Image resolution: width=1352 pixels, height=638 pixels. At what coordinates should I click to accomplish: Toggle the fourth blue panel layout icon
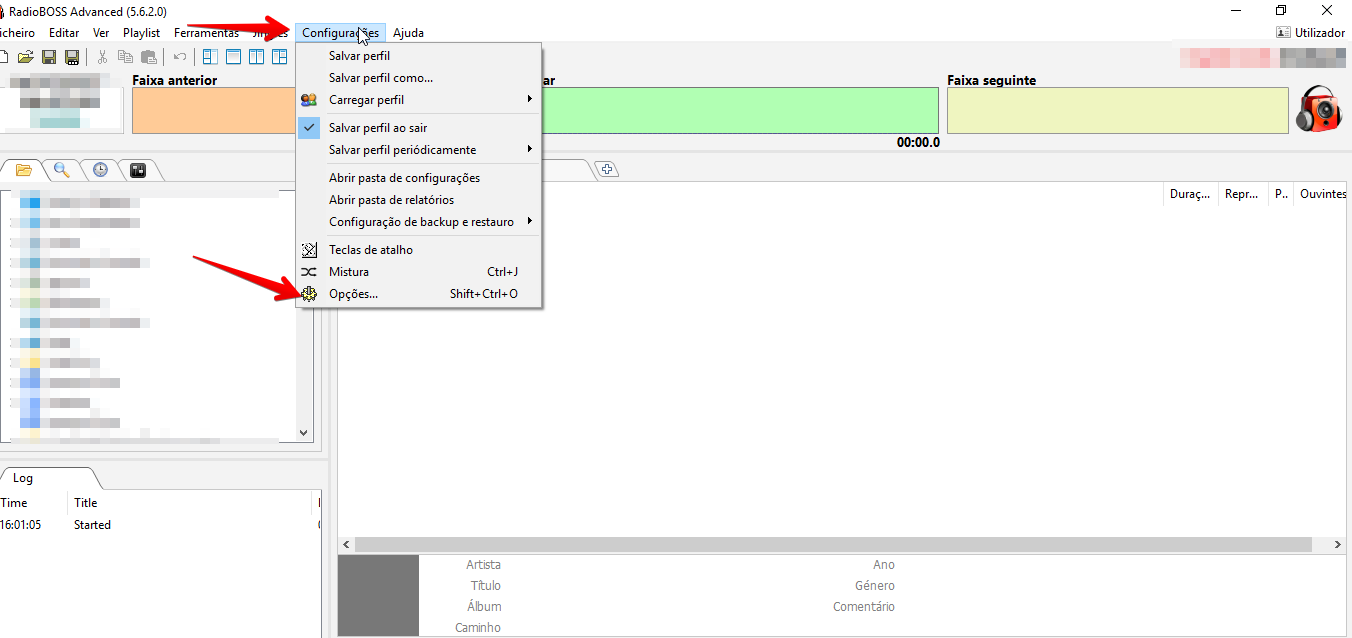(x=280, y=57)
